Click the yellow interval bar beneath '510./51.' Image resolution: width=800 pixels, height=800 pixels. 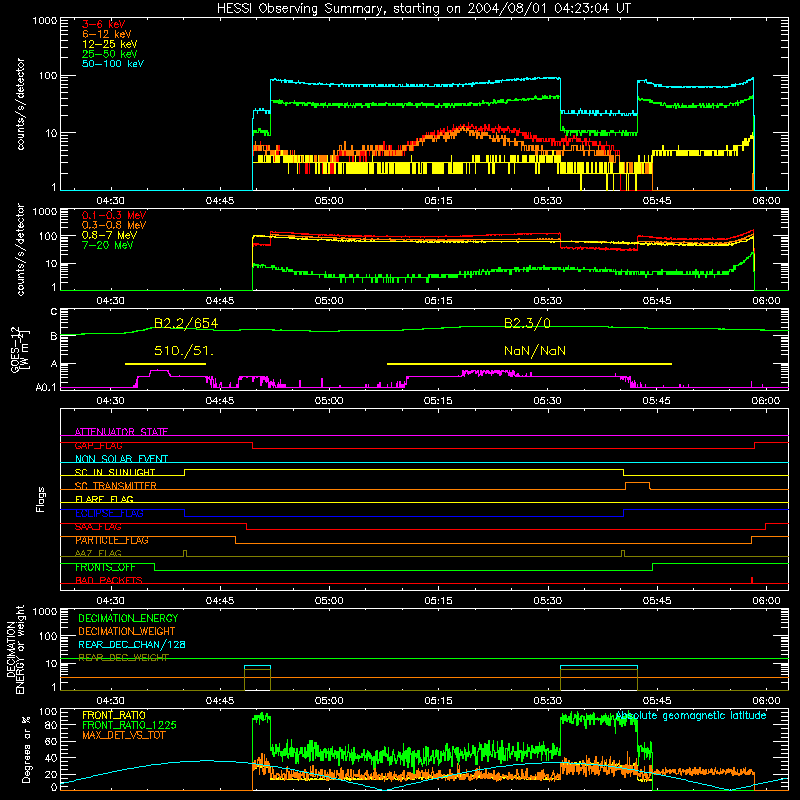165,364
